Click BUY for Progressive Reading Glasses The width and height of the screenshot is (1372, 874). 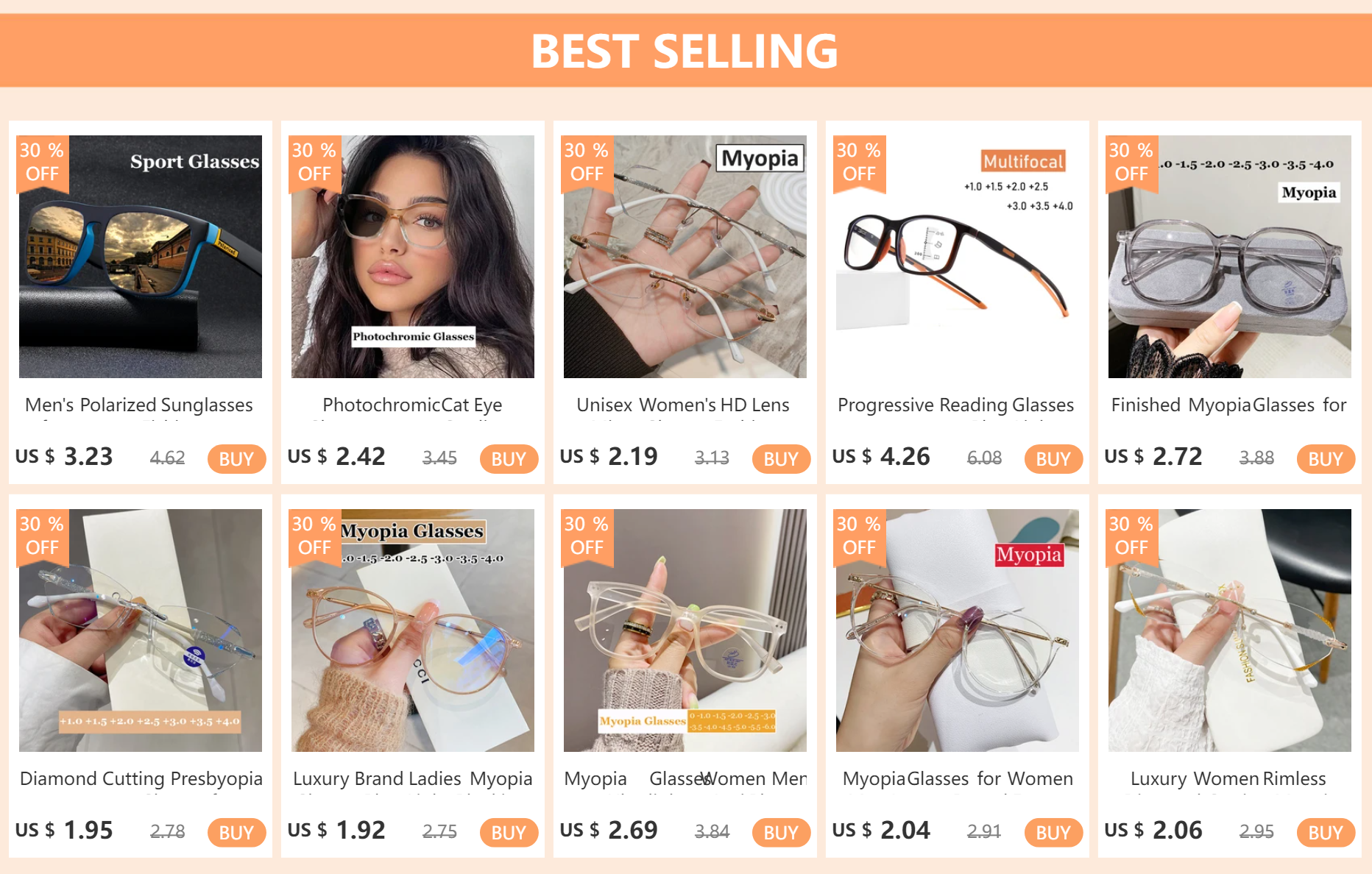click(1053, 459)
